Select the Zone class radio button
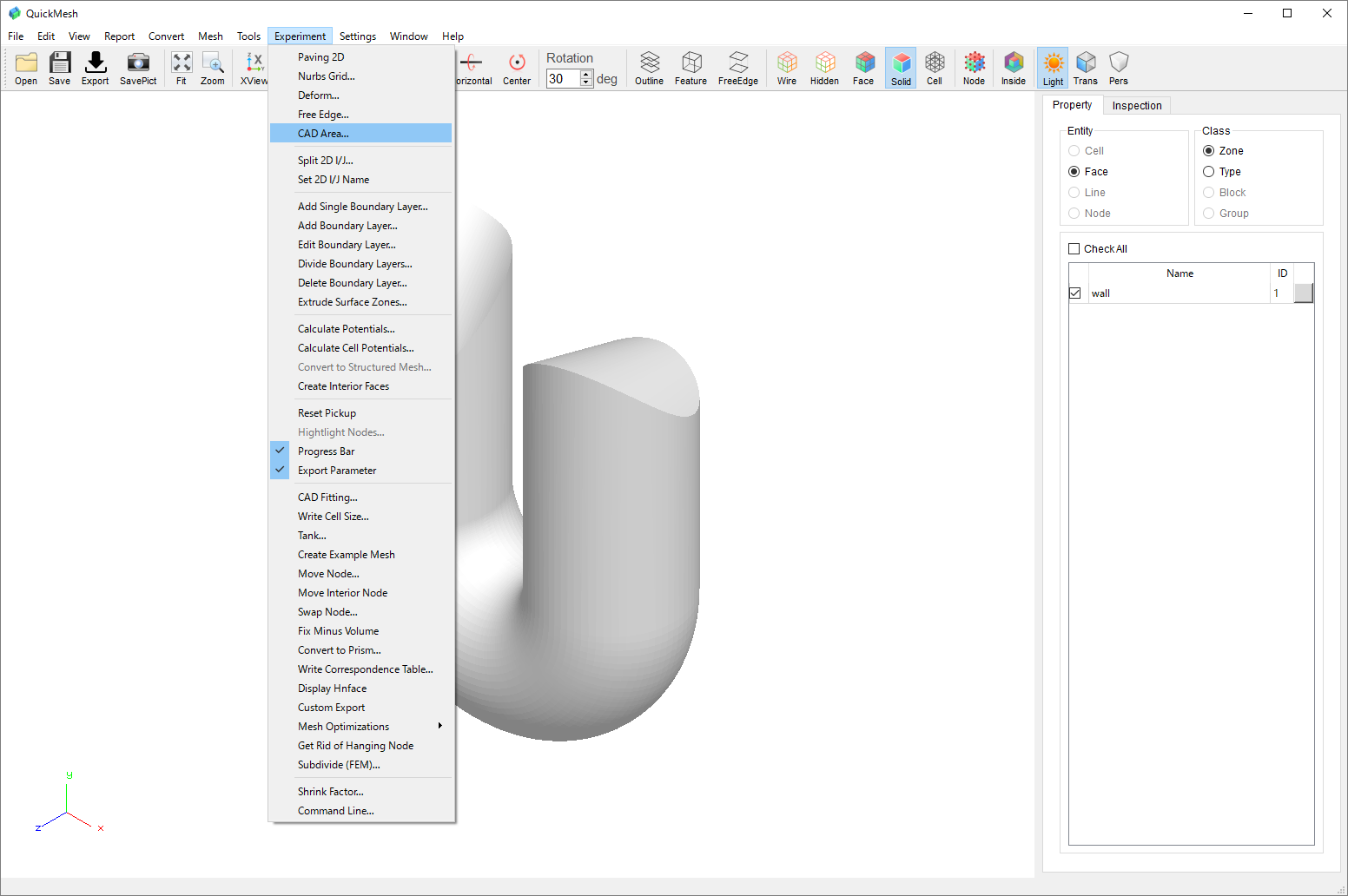This screenshot has height=896, width=1348. click(x=1208, y=151)
